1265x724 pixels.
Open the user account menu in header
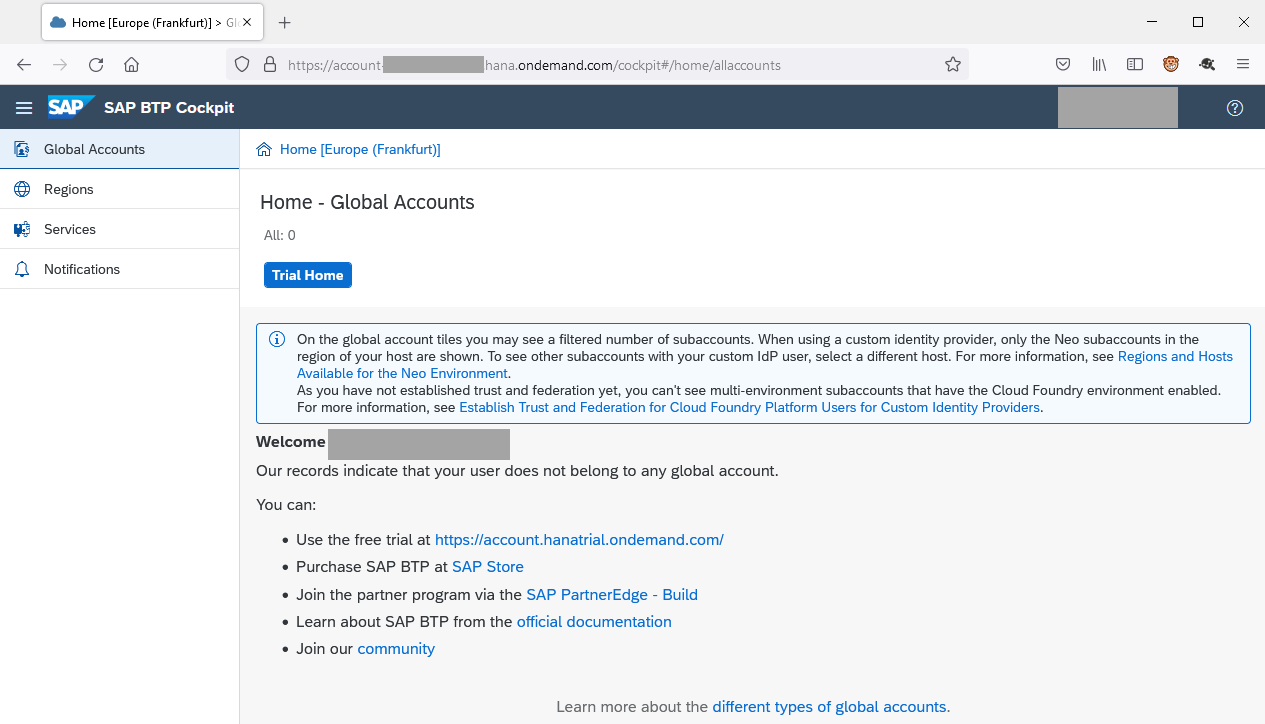tap(1118, 108)
